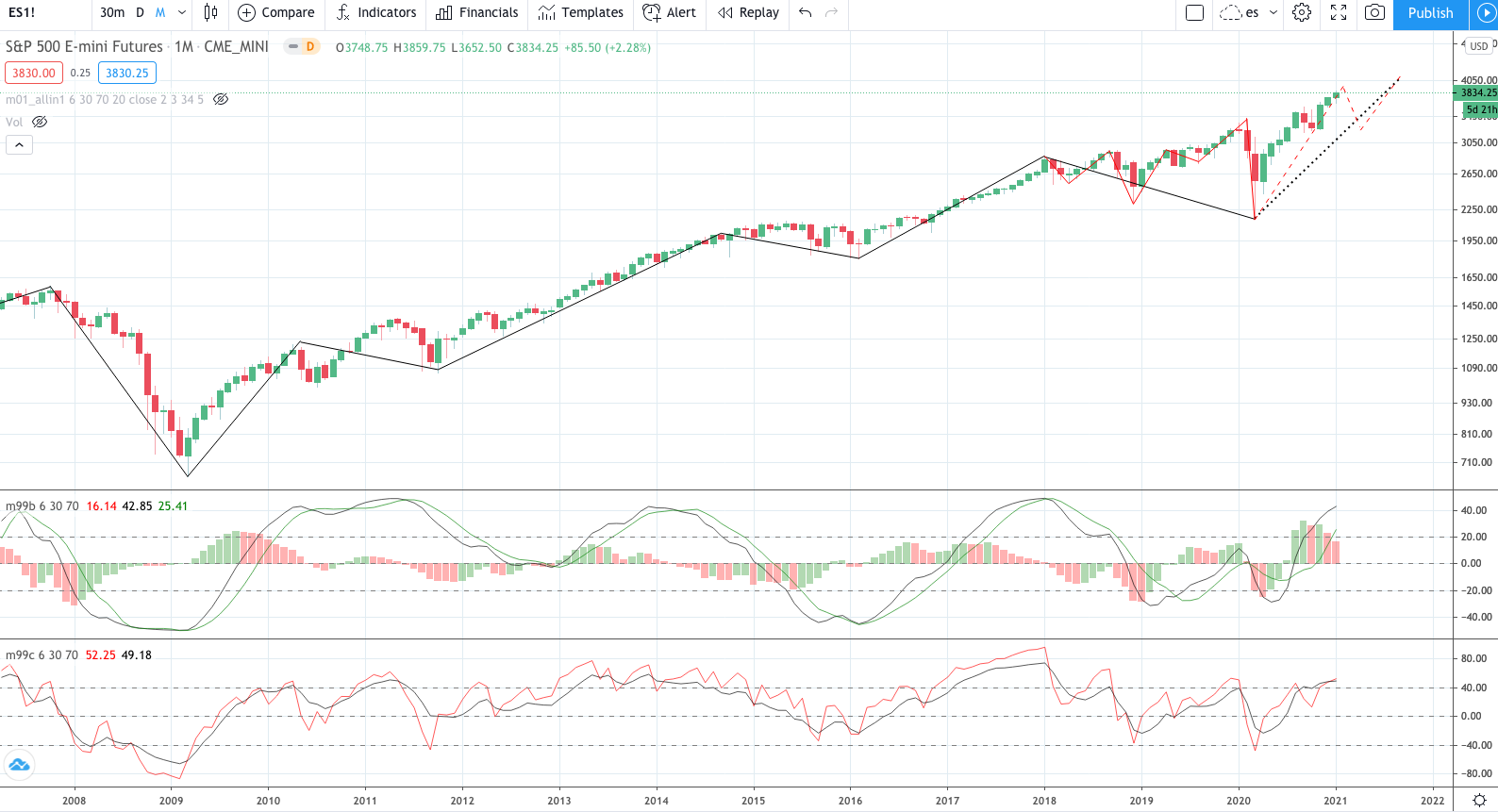
Task: Click the Financials bar-chart icon
Action: click(x=444, y=12)
